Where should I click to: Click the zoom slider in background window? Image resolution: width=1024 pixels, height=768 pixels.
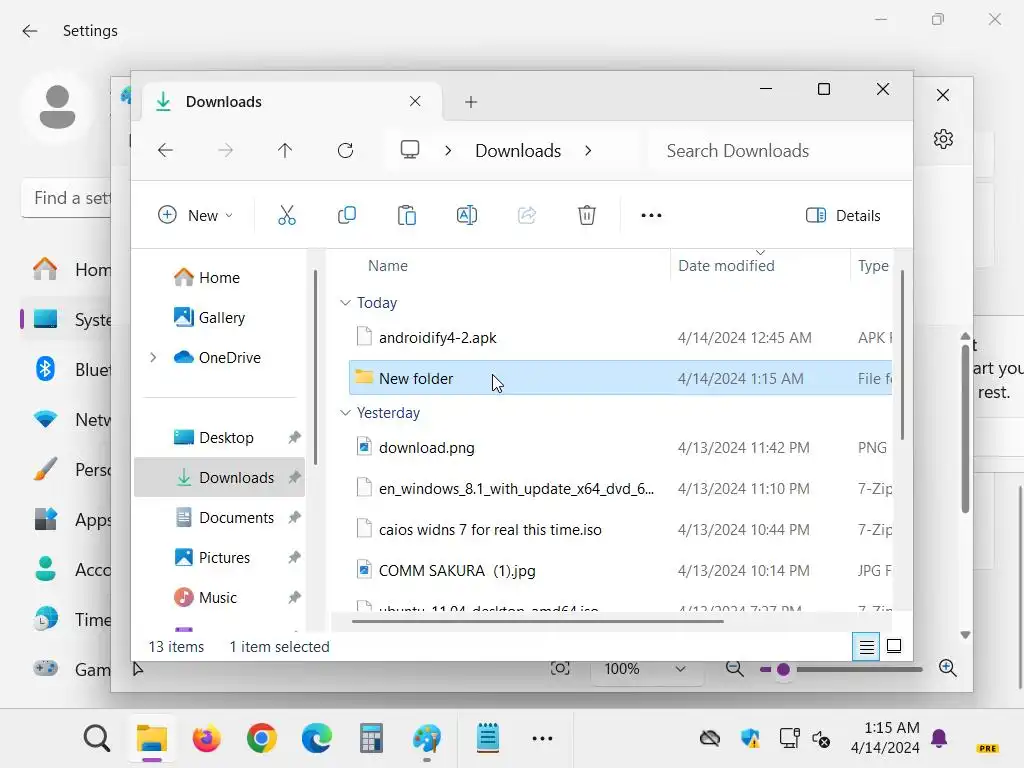pyautogui.click(x=842, y=669)
